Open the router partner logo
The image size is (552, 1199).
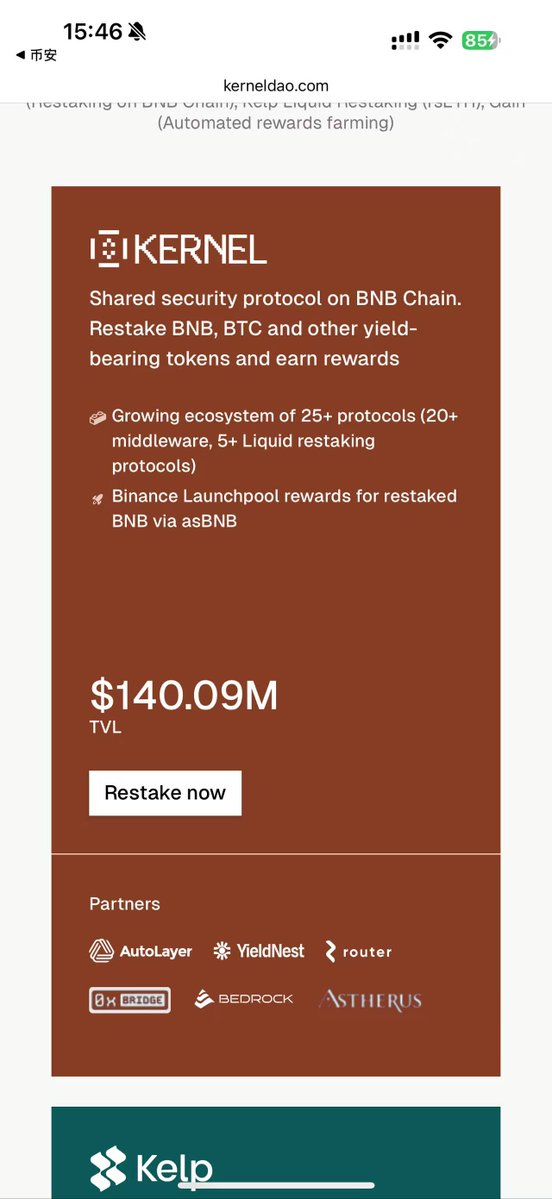coord(358,951)
